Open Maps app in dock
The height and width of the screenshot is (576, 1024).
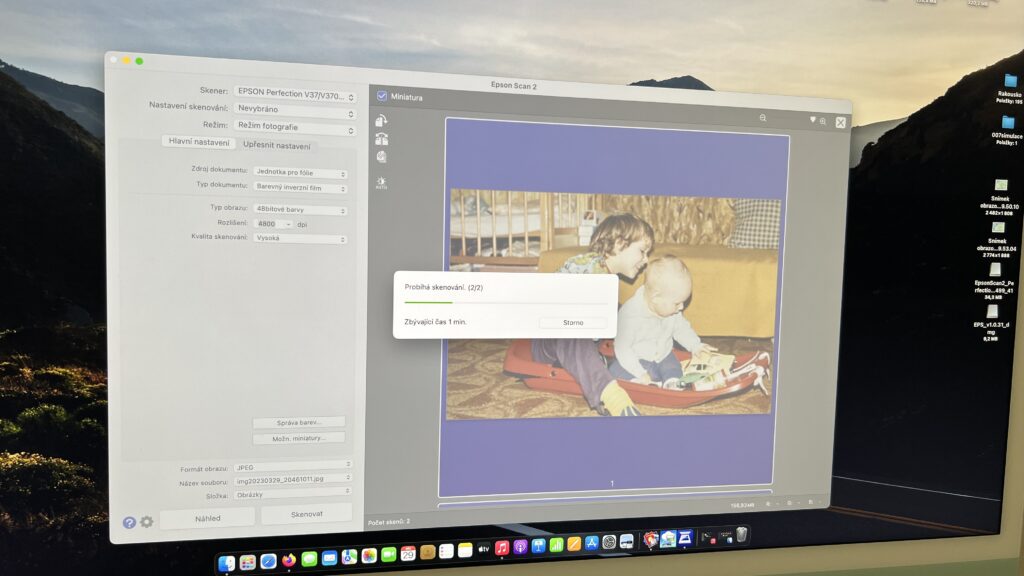coord(349,557)
